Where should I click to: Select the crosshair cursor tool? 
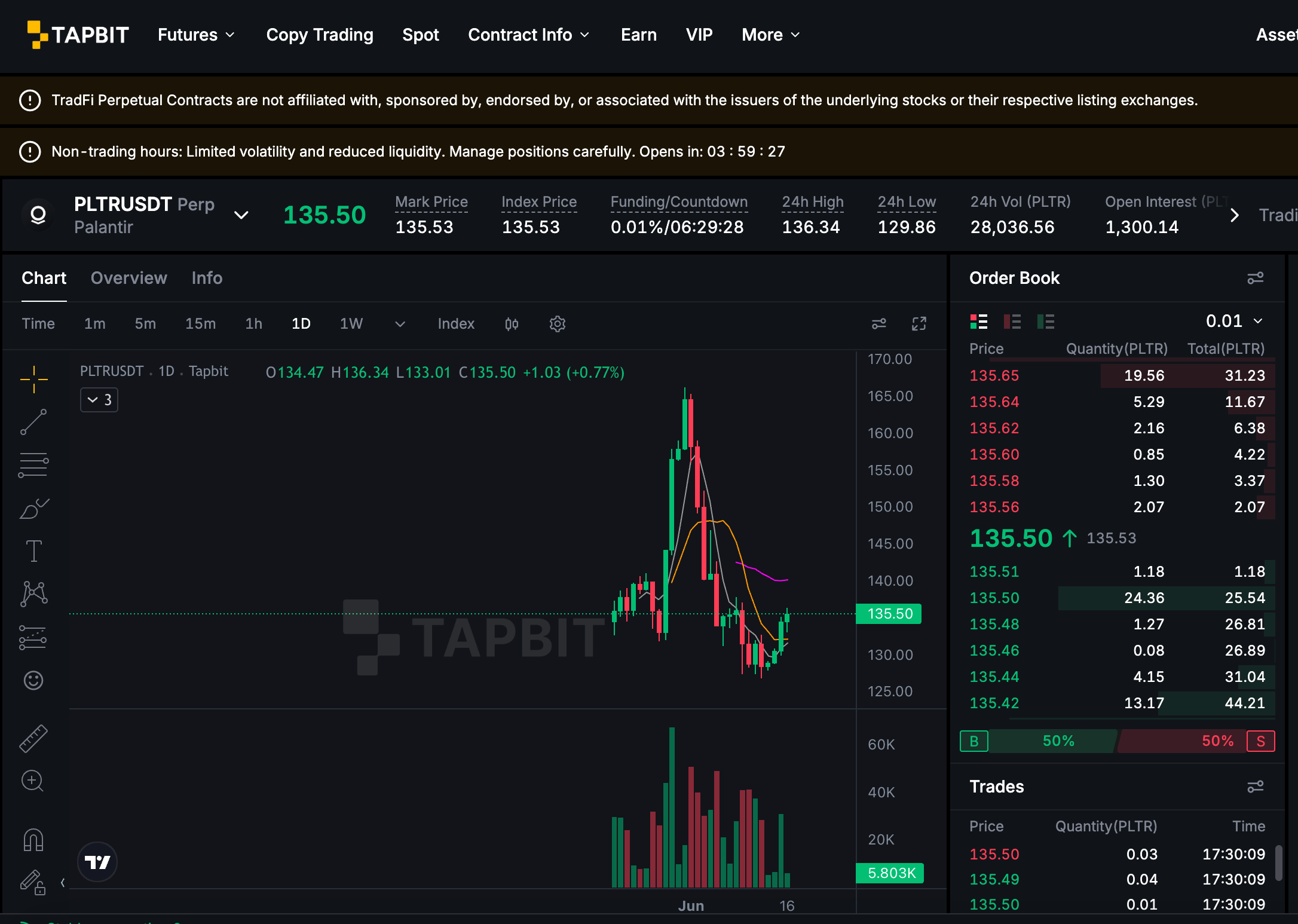(x=34, y=380)
